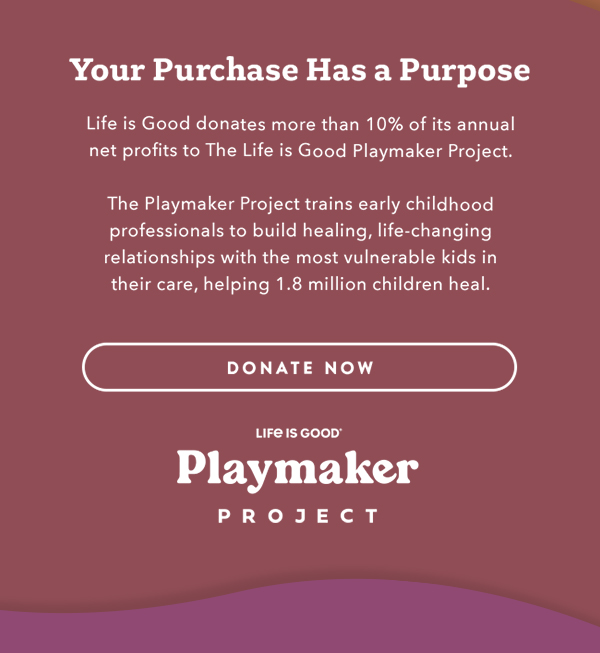Click the orange corner at top right
This screenshot has height=653, width=600.
click(x=592, y=4)
